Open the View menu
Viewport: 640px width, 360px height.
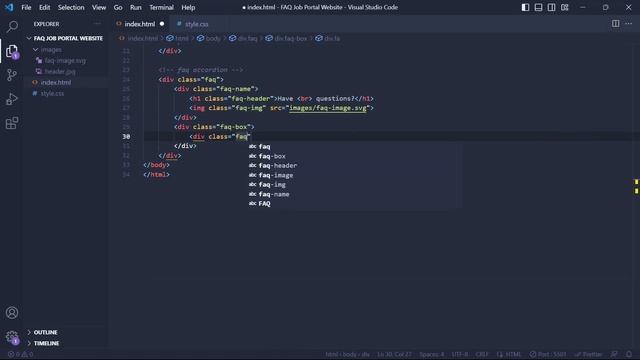click(x=99, y=7)
